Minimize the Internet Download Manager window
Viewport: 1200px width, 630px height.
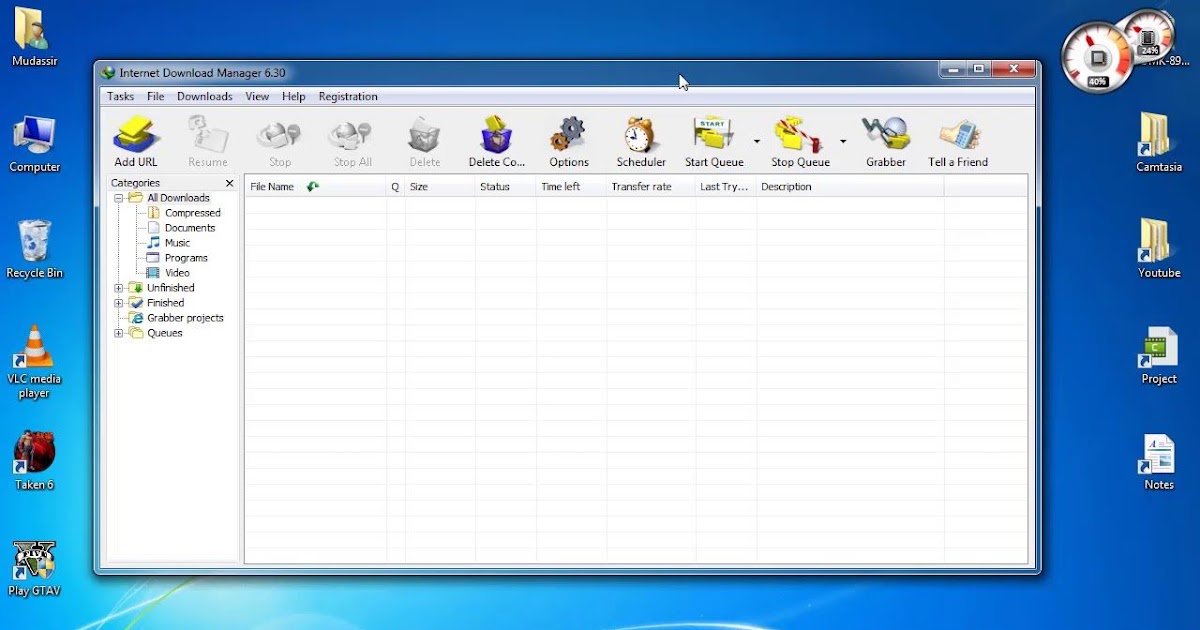(x=952, y=69)
